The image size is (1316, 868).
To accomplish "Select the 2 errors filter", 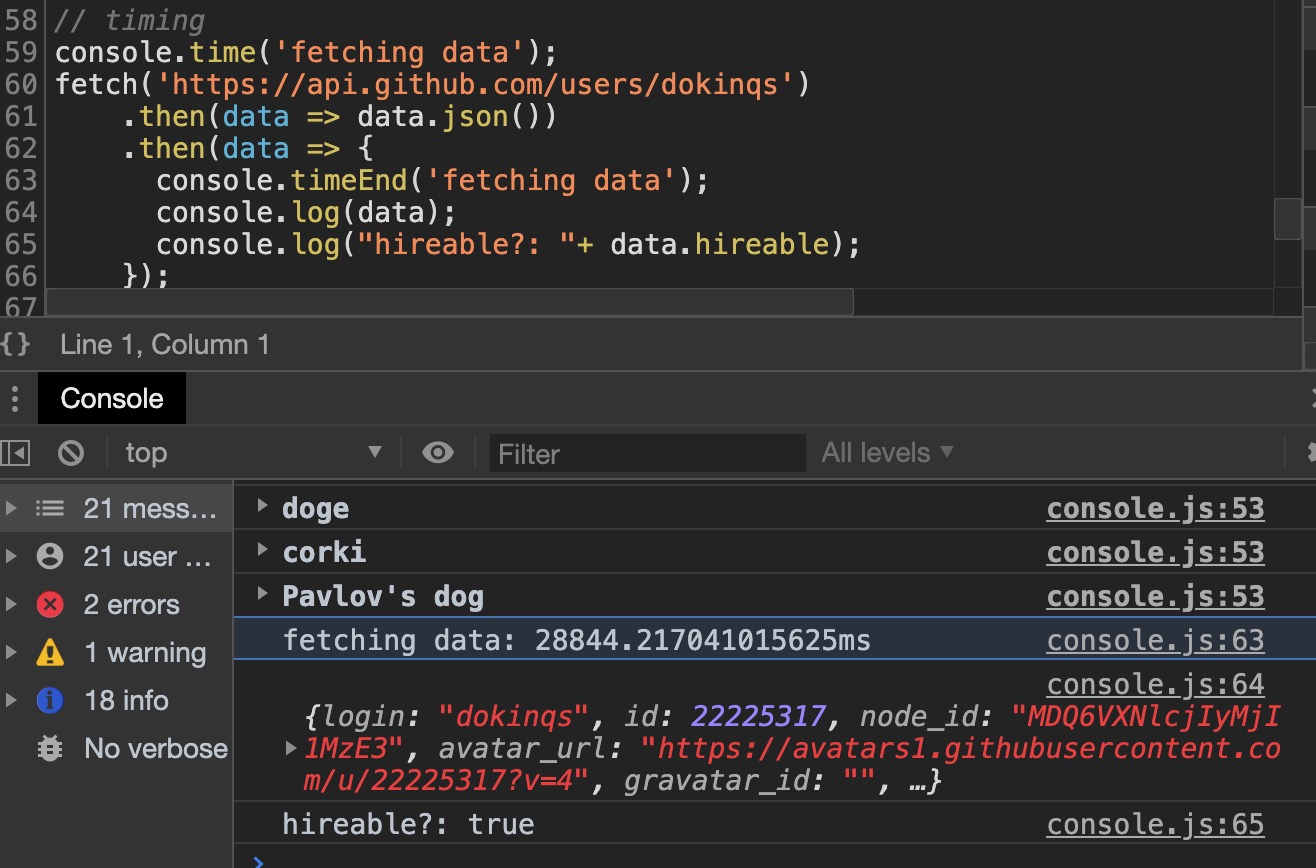I will tap(130, 605).
